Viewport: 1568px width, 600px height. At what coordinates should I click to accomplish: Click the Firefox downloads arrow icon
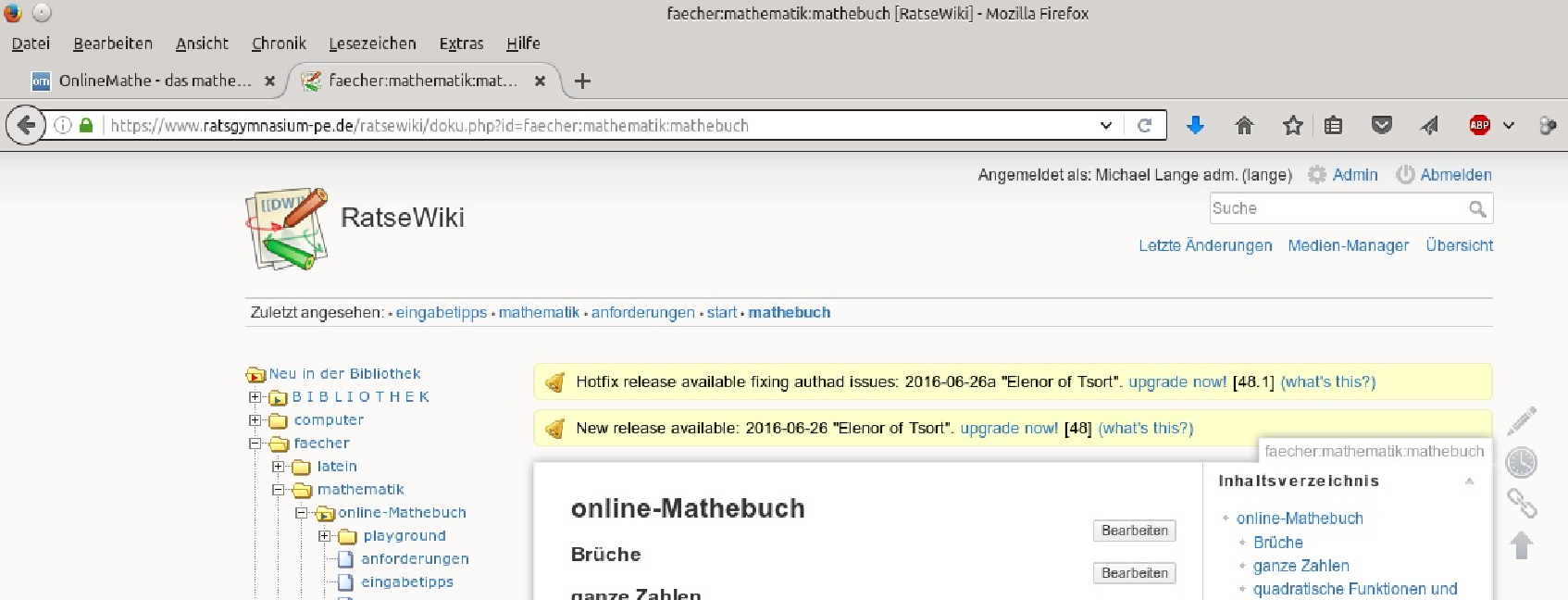(1195, 125)
